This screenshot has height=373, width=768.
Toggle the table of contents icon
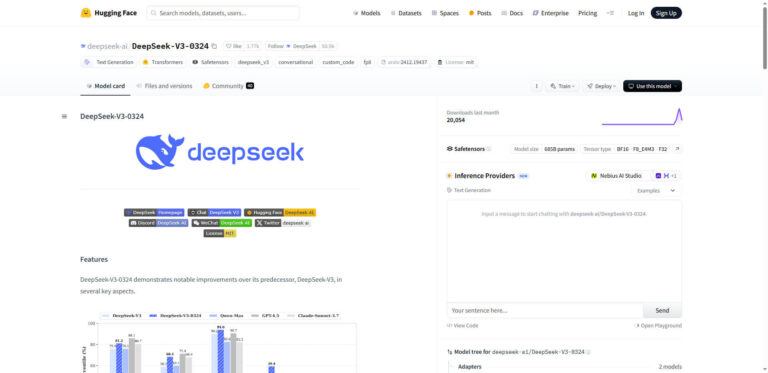pos(64,117)
